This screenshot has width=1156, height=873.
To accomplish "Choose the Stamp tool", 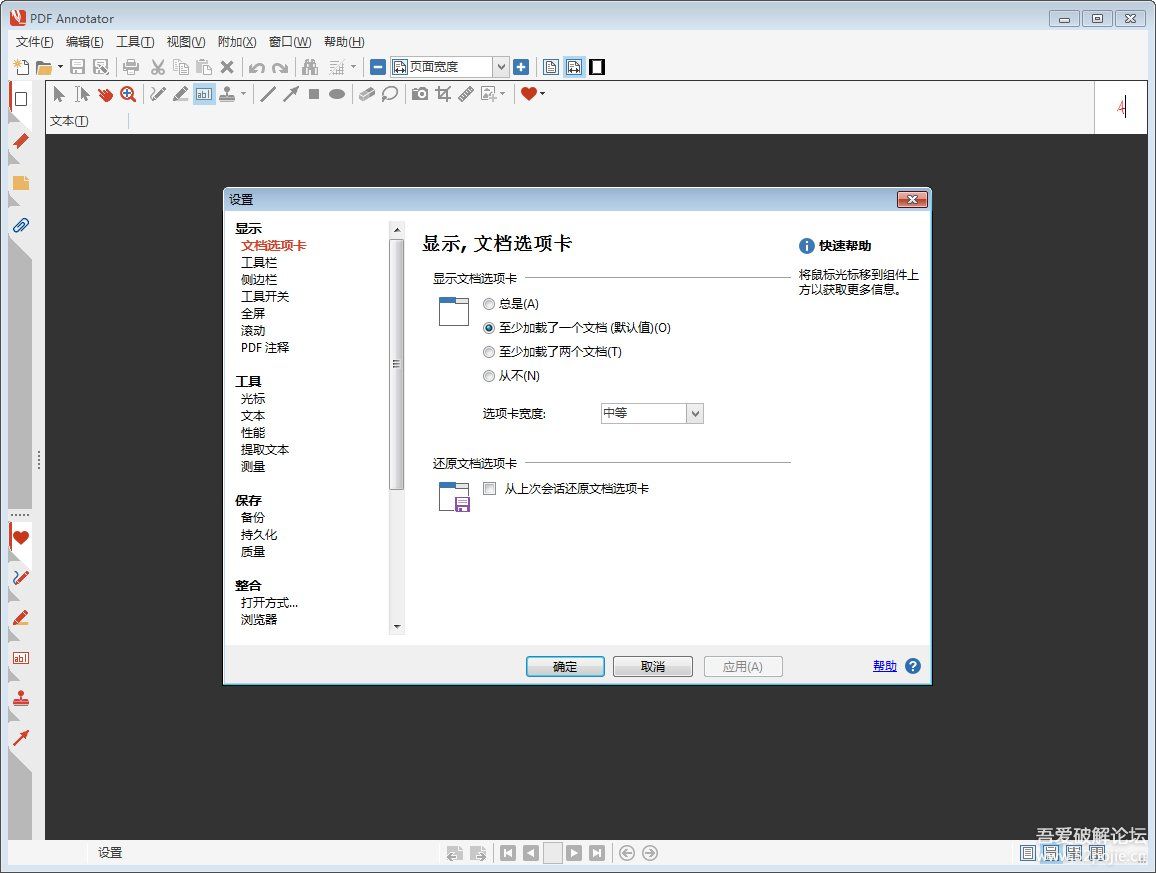I will pos(229,94).
